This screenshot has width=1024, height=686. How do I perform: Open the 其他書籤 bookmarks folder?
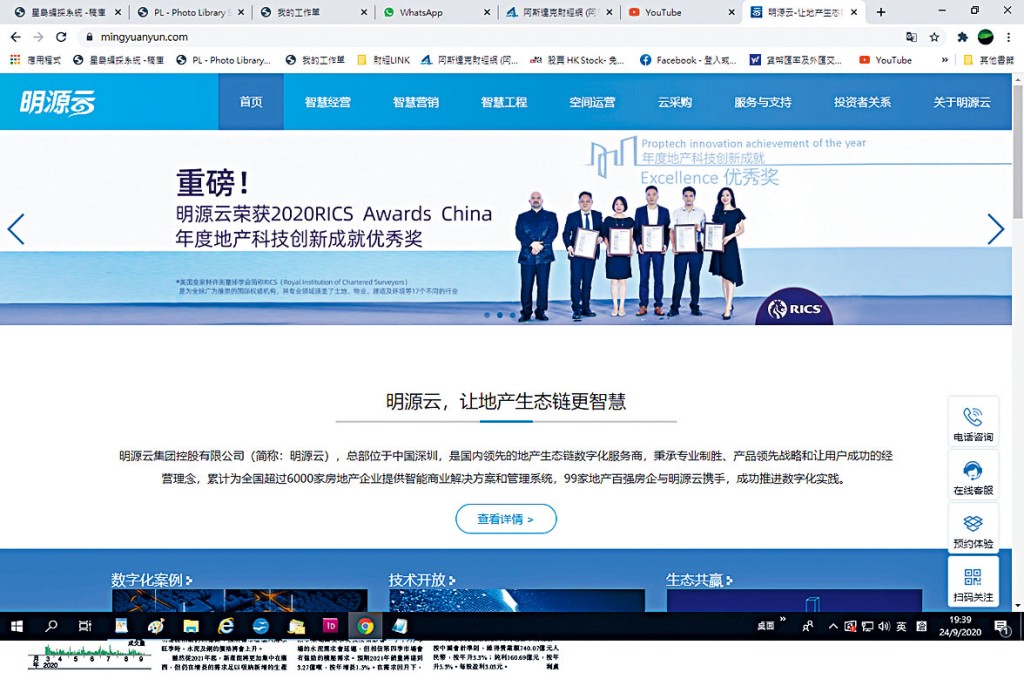point(989,60)
